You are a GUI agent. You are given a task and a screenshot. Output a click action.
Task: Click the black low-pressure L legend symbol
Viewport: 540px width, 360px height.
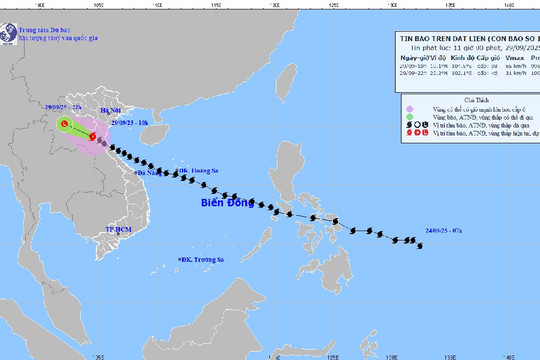[425, 125]
